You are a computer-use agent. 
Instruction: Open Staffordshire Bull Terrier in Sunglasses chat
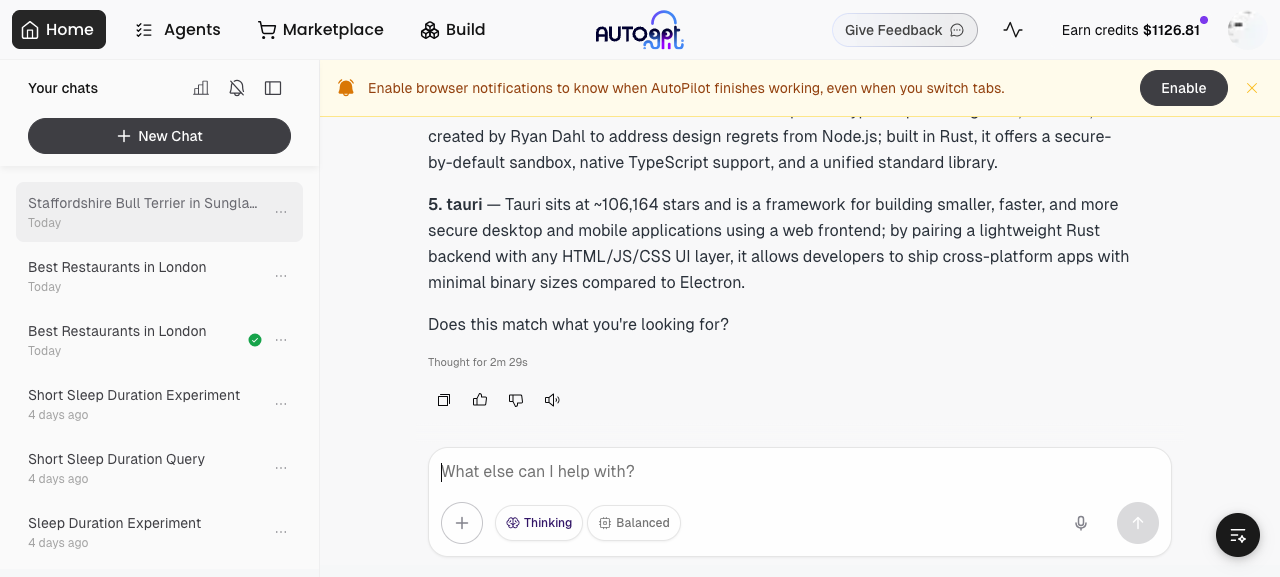coord(143,212)
